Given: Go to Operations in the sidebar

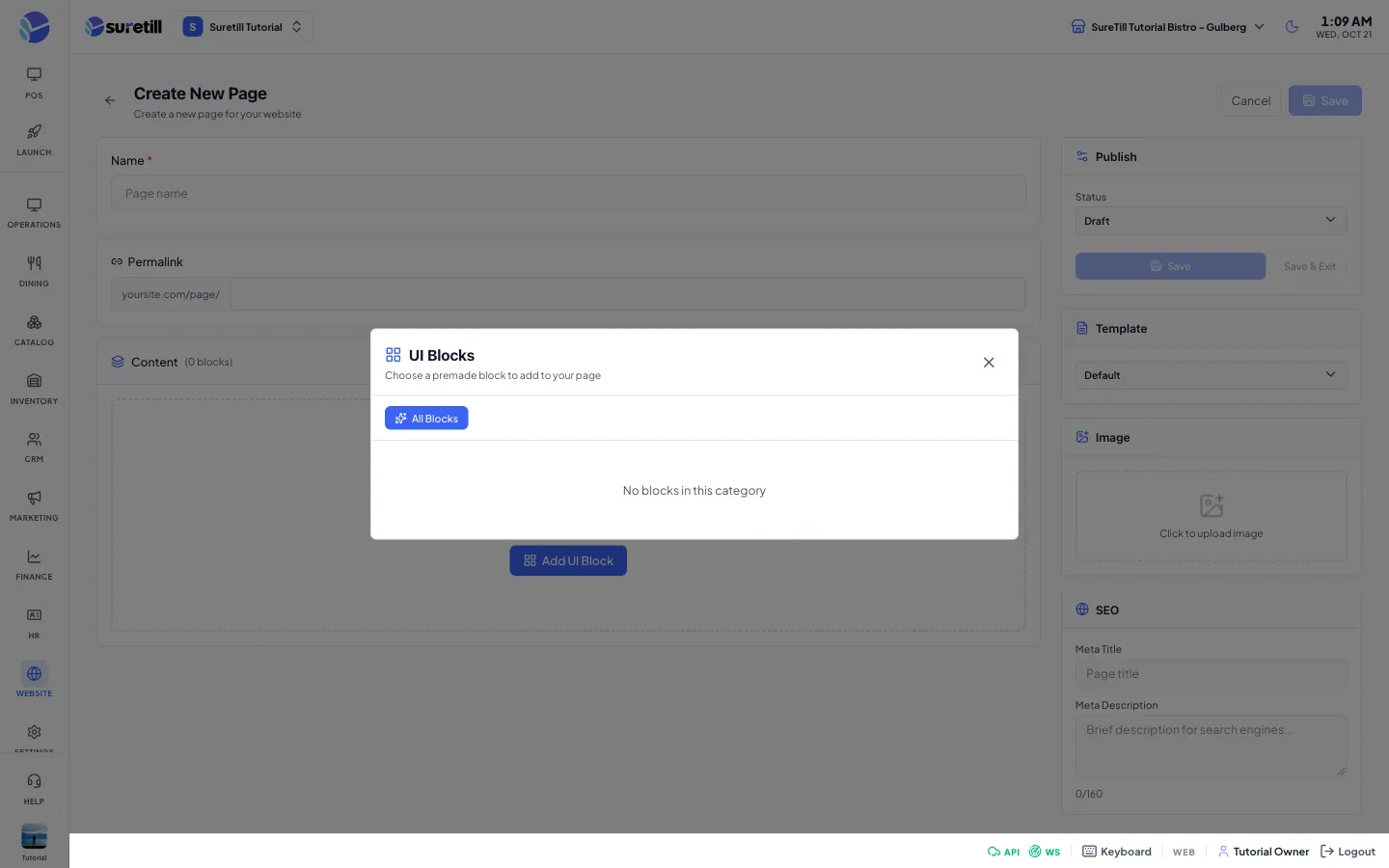Looking at the screenshot, I should (x=34, y=213).
